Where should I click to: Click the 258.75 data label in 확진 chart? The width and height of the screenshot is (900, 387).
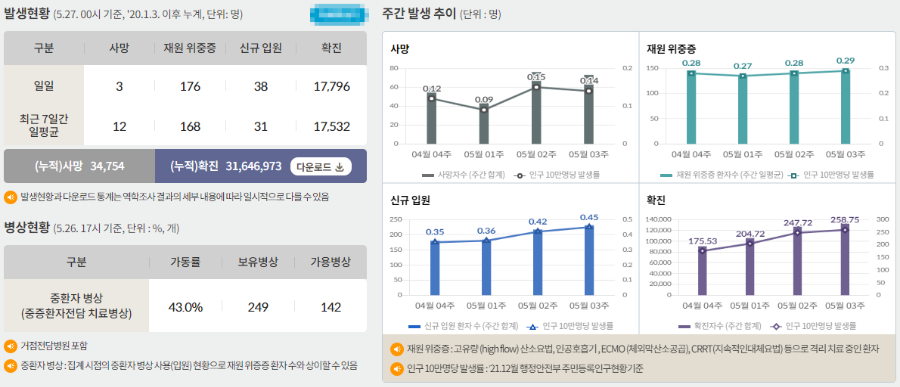(845, 219)
